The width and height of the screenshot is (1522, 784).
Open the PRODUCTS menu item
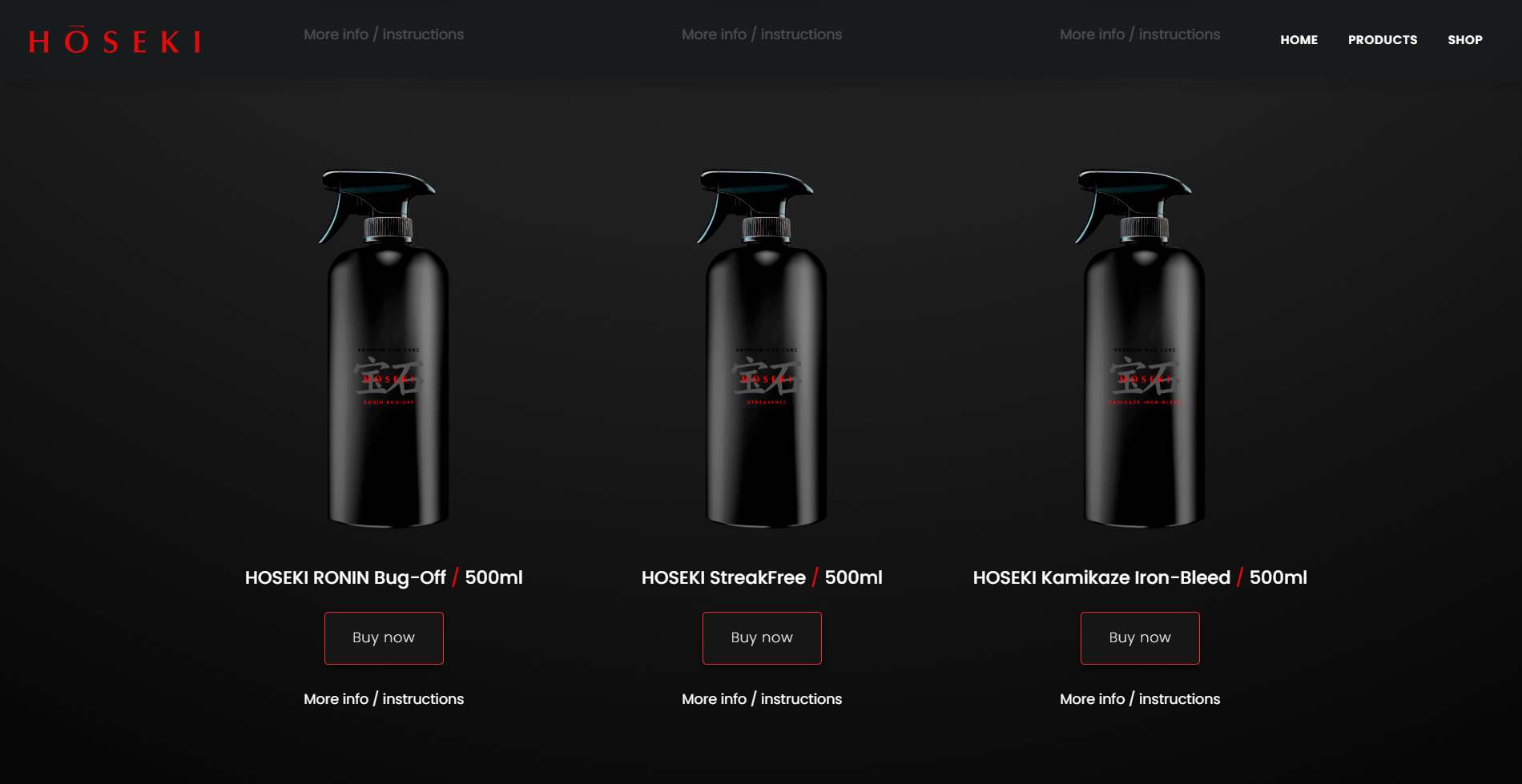[x=1382, y=39]
